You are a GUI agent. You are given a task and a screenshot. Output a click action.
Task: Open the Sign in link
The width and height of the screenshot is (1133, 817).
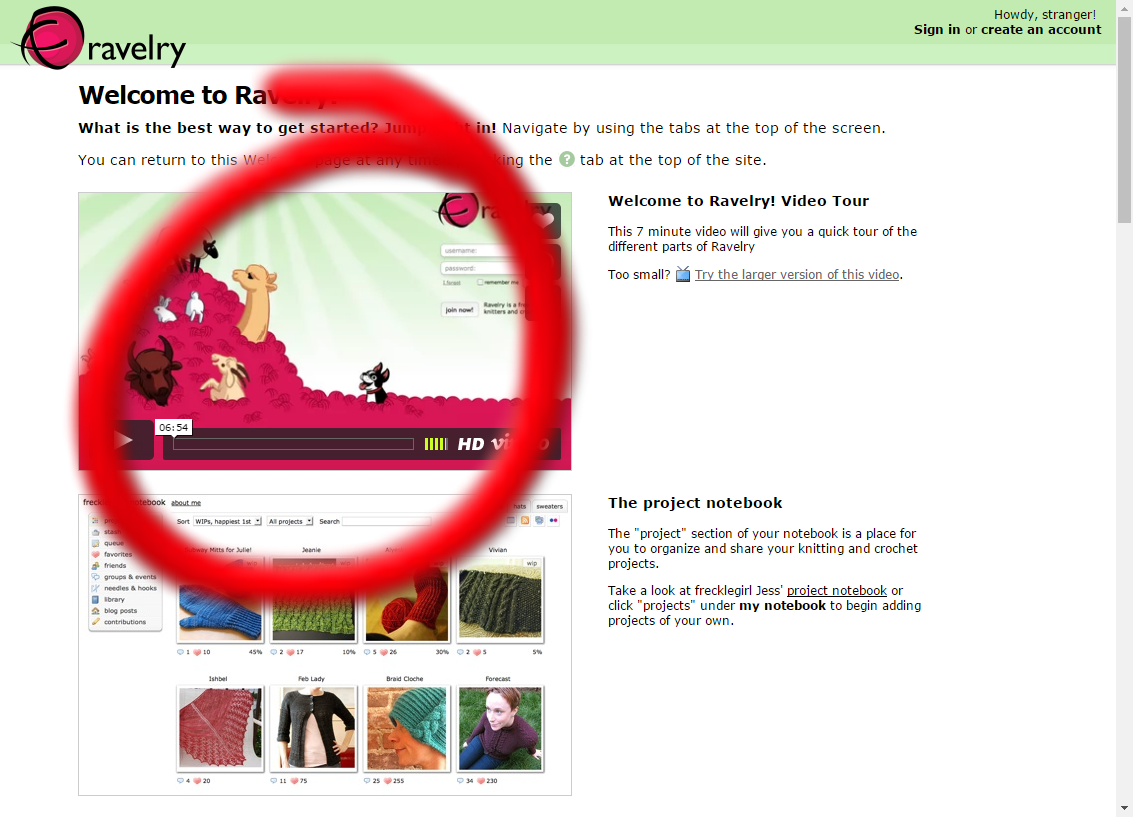[936, 30]
